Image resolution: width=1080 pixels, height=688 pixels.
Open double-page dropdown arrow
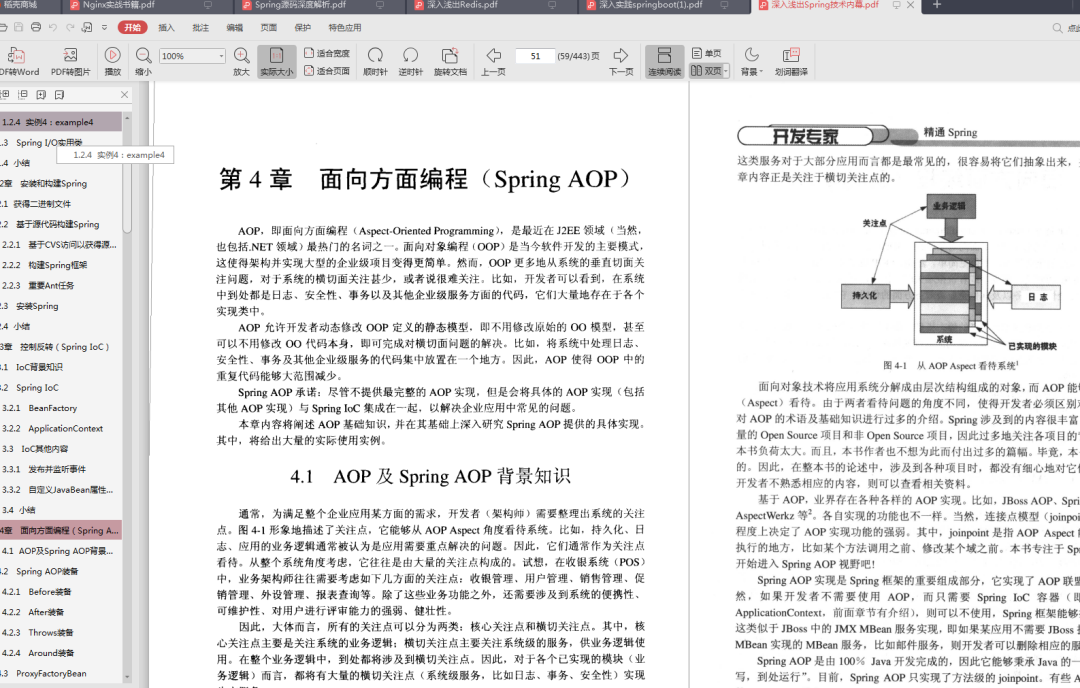click(x=725, y=71)
